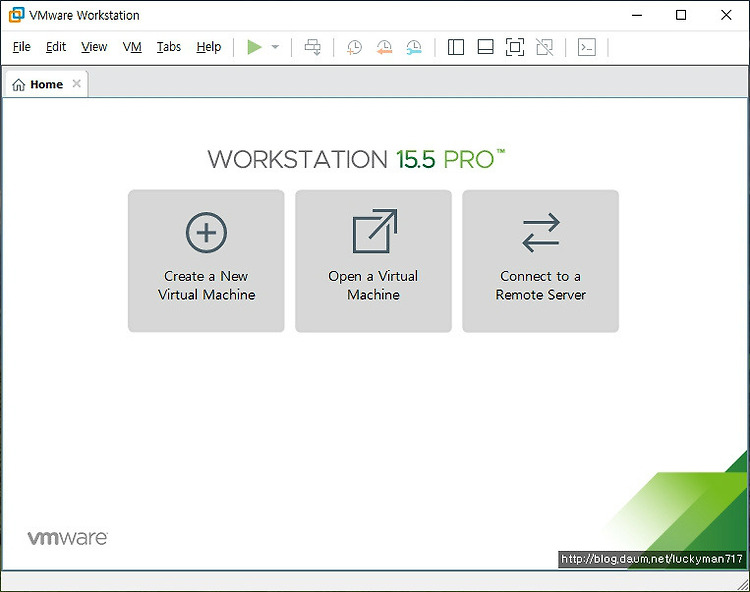Image resolution: width=750 pixels, height=592 pixels.
Task: Toggle the thumbnail bar icon
Action: (x=485, y=47)
